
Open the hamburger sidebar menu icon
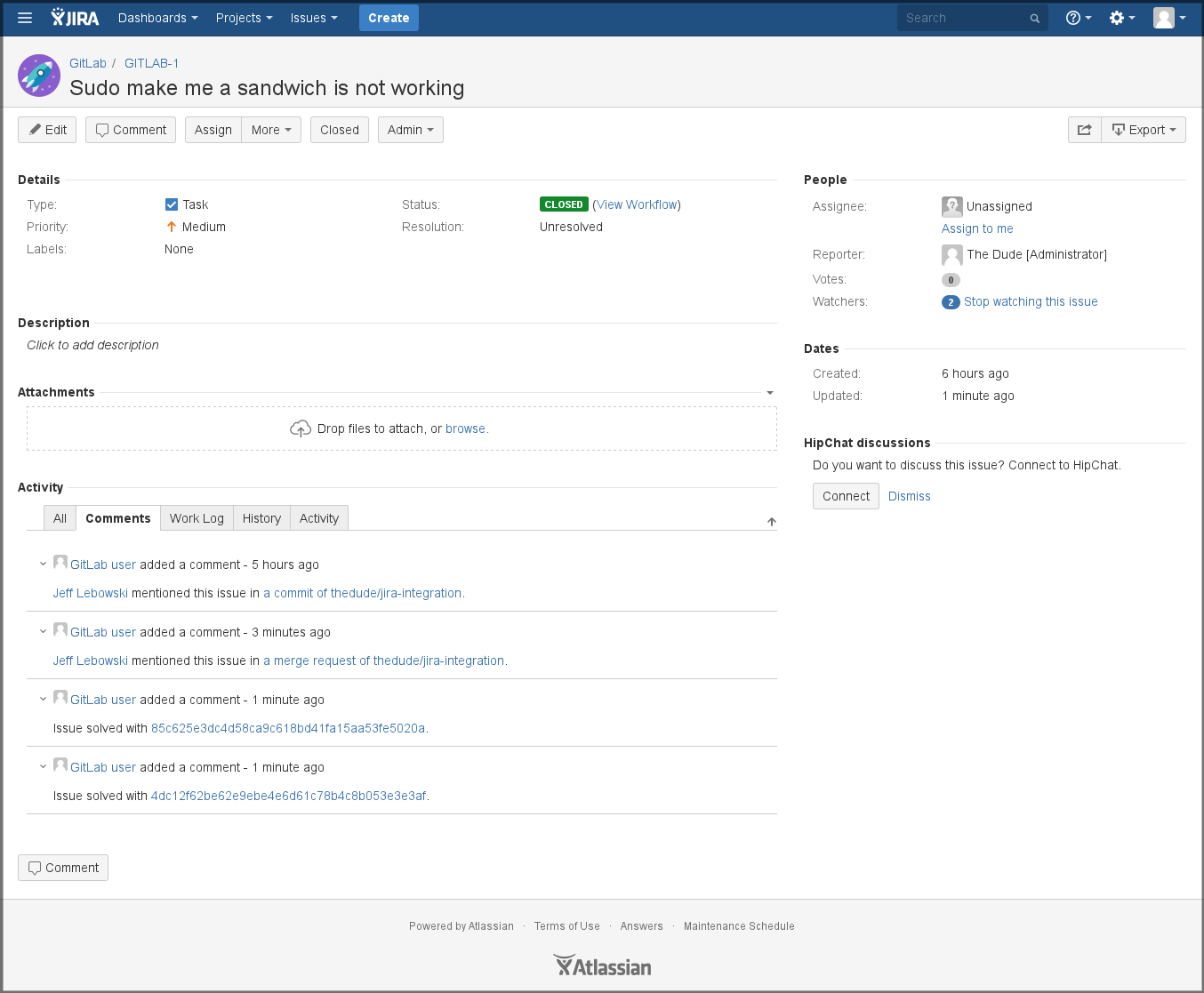tap(24, 17)
